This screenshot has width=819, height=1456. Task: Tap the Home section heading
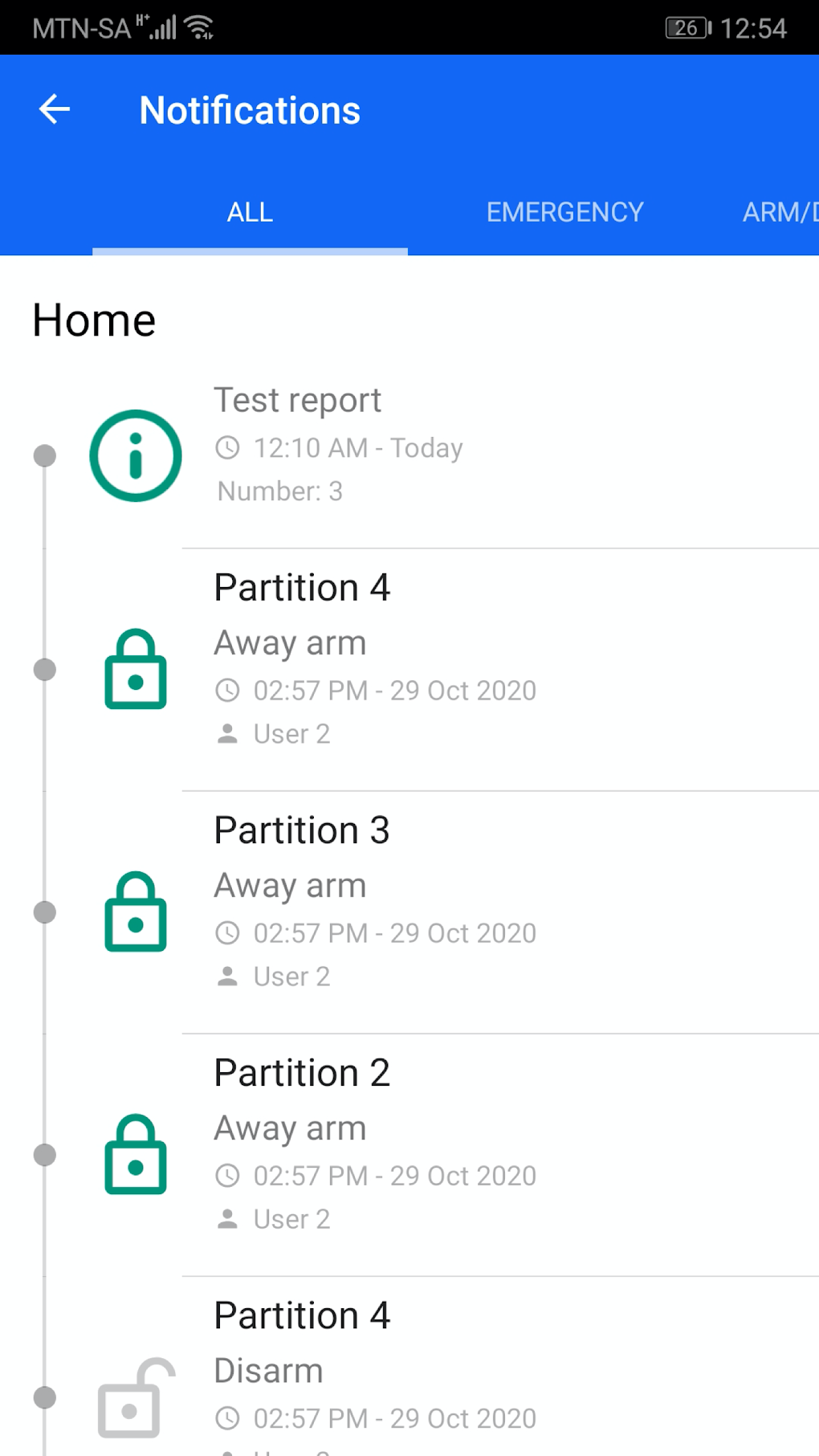[x=94, y=320]
